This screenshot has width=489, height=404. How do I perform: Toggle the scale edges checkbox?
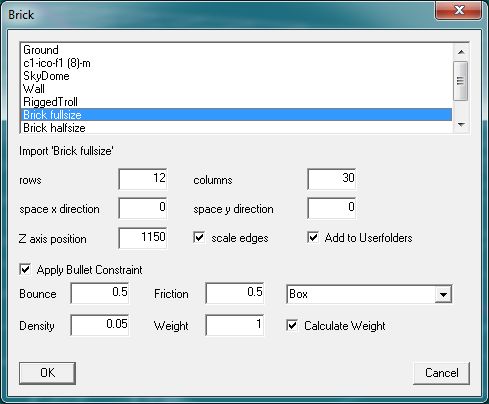(199, 238)
